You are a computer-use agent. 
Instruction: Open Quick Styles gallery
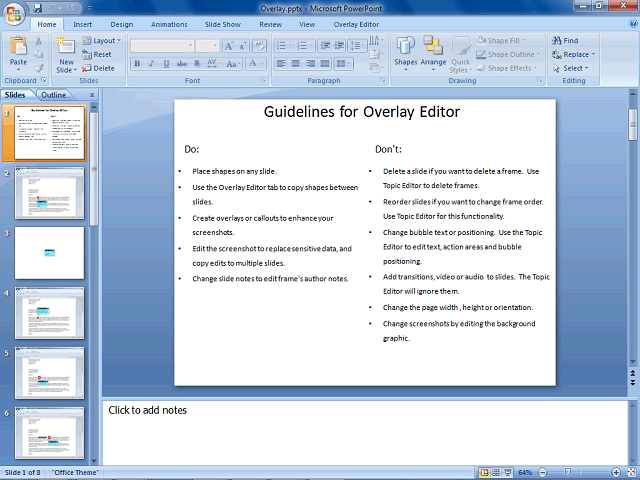pos(461,55)
